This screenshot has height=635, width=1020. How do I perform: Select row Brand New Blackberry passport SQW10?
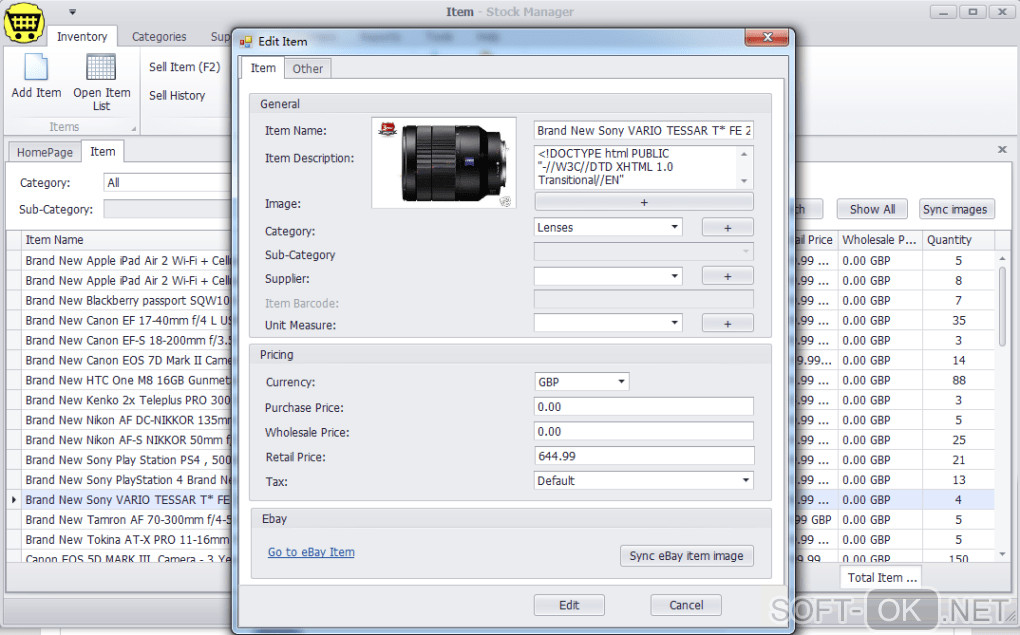coord(128,301)
